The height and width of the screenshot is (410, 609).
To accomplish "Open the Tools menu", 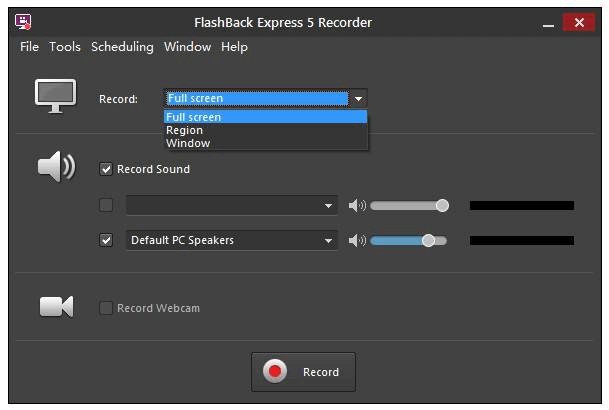I will point(65,47).
